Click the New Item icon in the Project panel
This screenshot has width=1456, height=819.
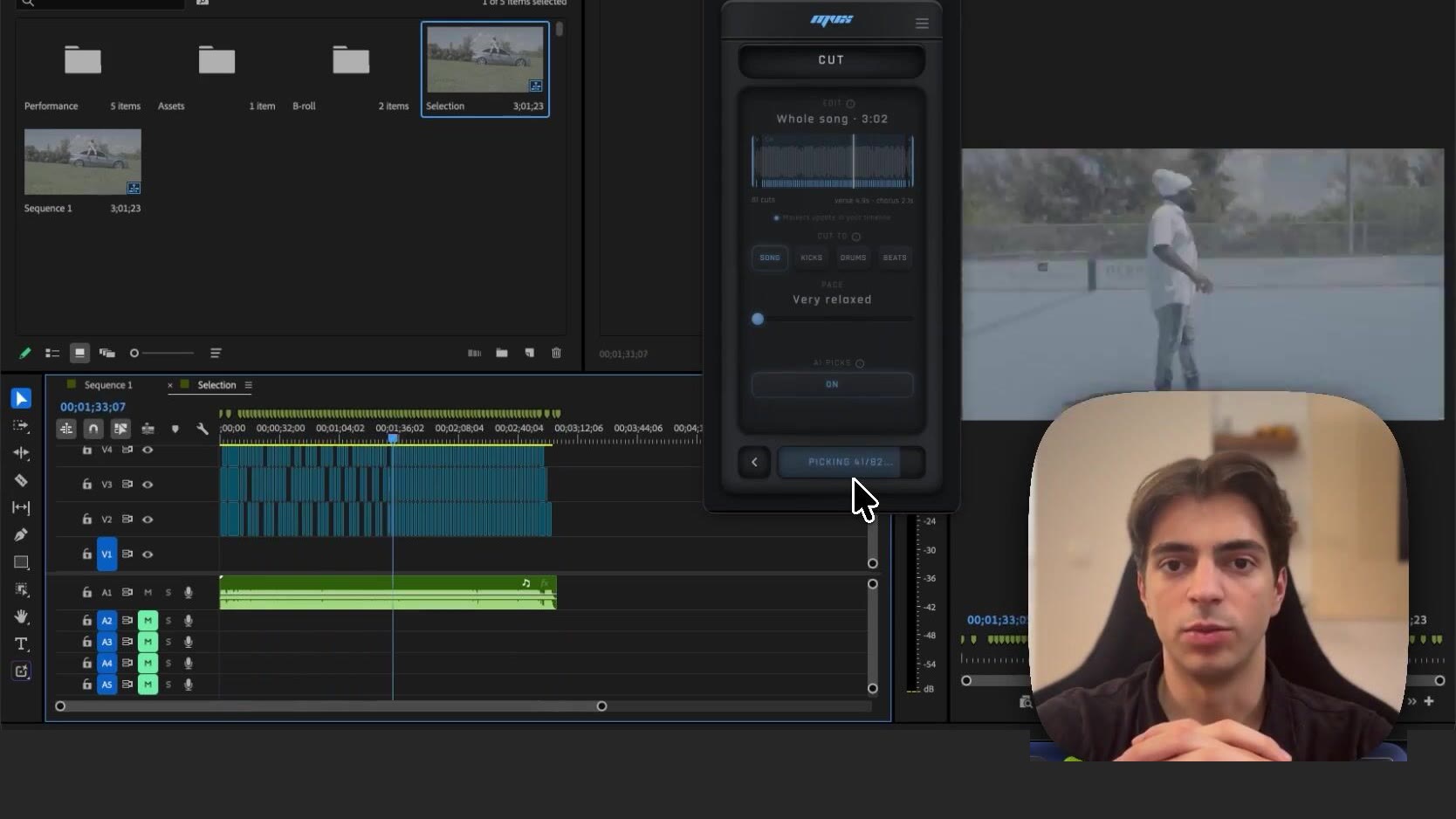[x=529, y=353]
